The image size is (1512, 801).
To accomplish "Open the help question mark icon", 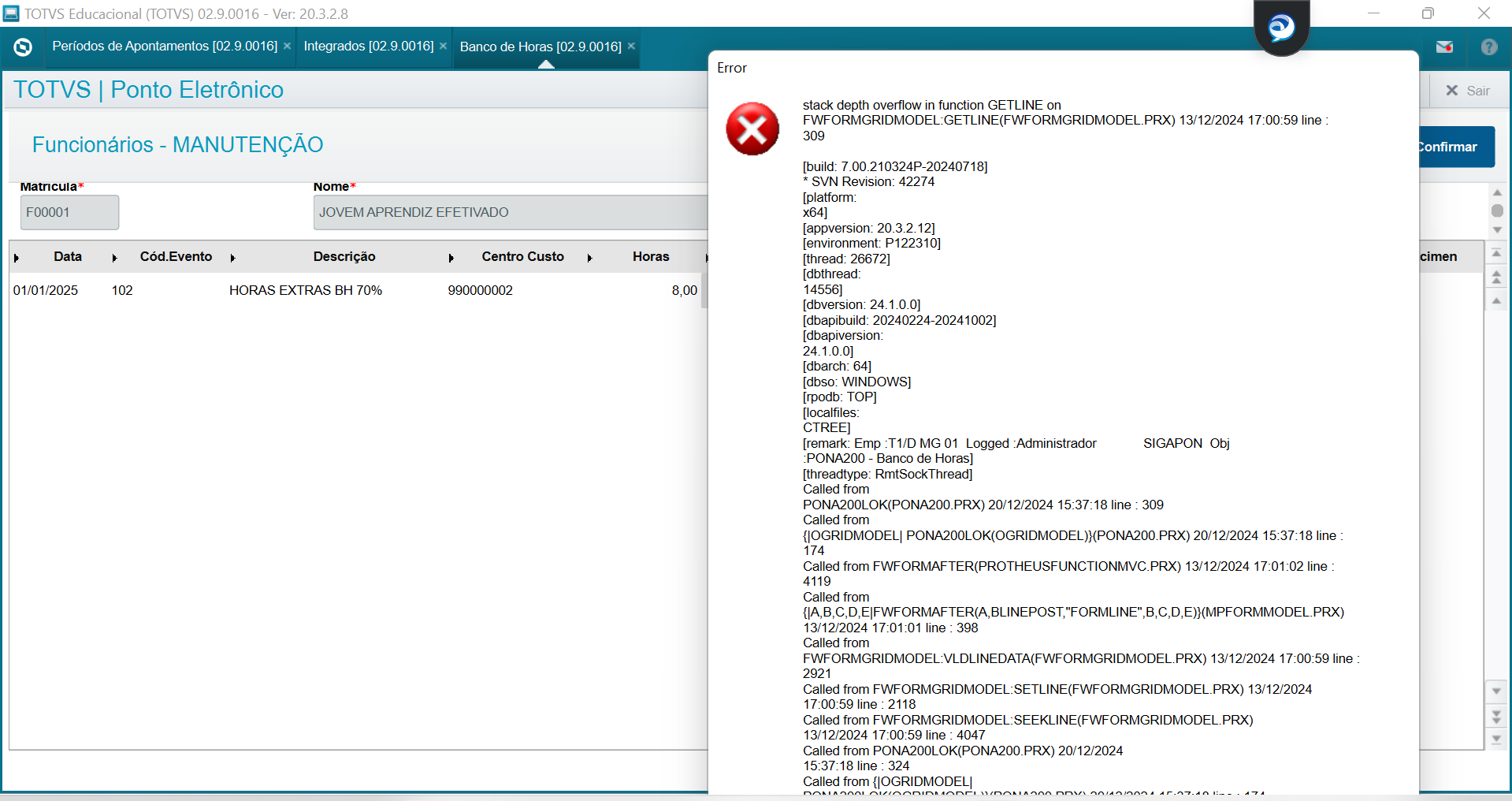I will 1488,47.
